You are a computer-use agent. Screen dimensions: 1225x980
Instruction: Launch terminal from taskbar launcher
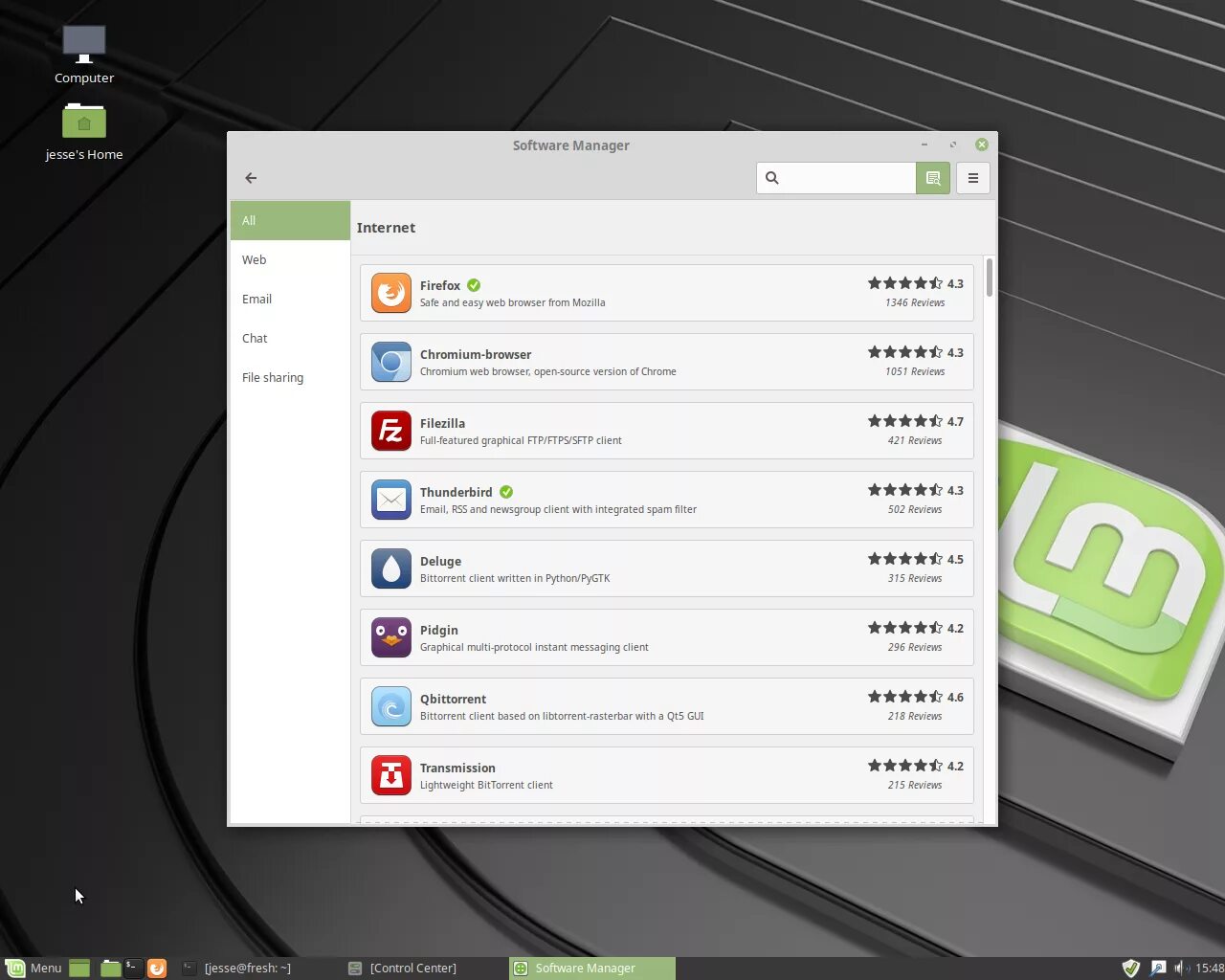pyautogui.click(x=134, y=968)
